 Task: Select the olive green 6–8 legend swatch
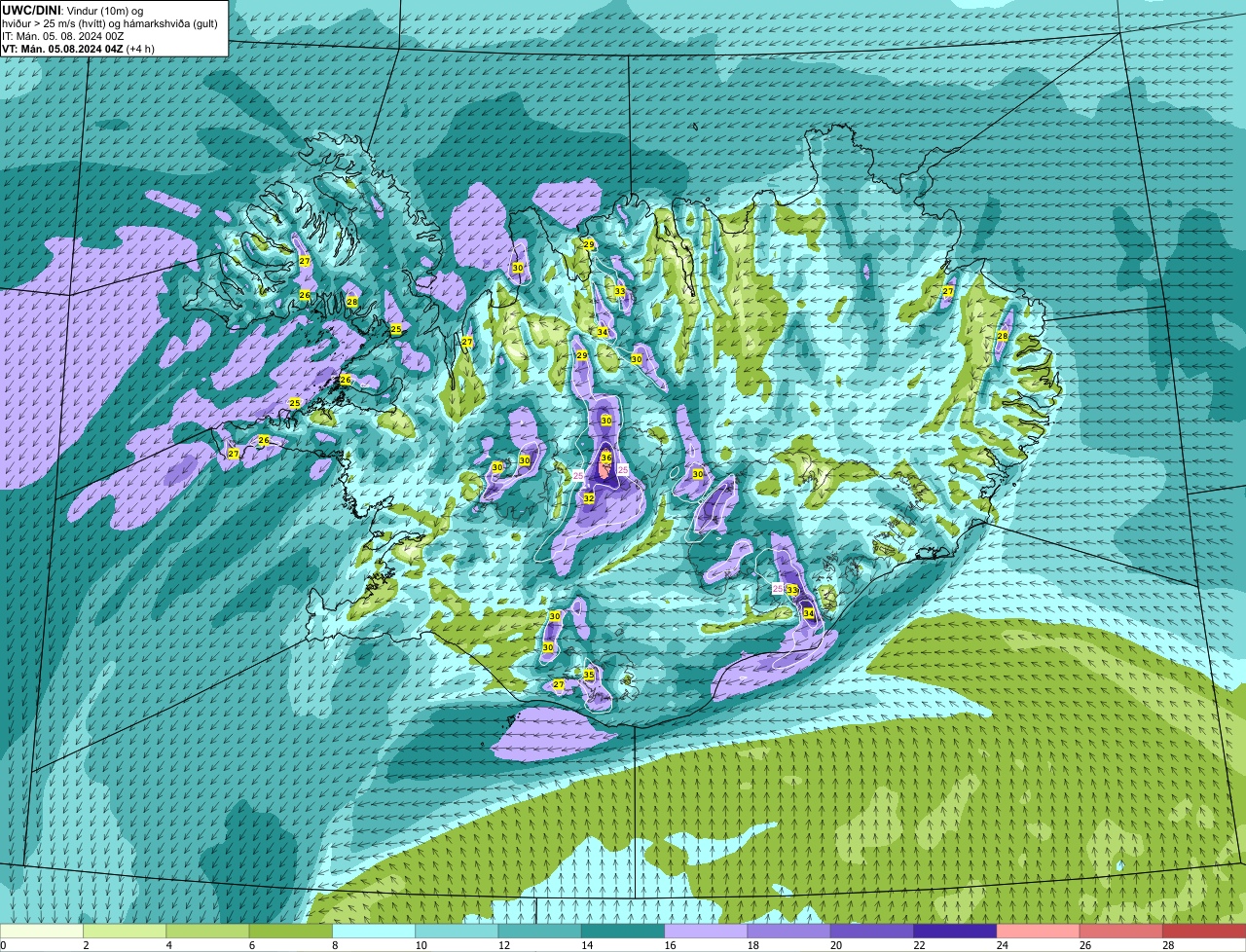[291, 931]
